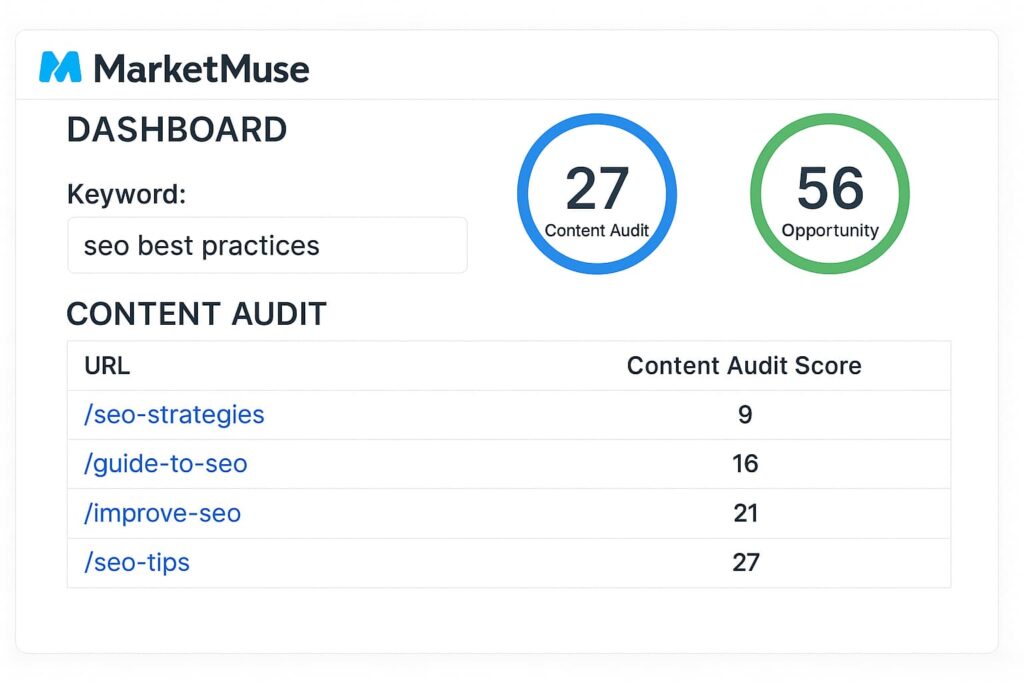1024x683 pixels.
Task: Click the Keyword: label
Action: [127, 195]
